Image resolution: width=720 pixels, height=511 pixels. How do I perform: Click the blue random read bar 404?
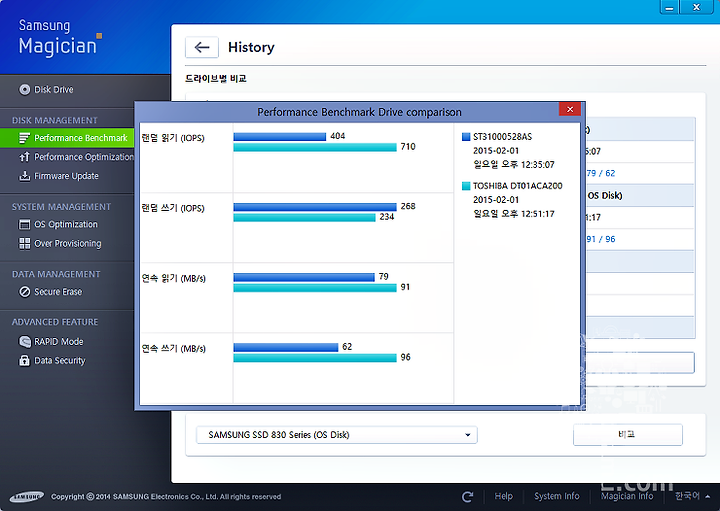(280, 136)
